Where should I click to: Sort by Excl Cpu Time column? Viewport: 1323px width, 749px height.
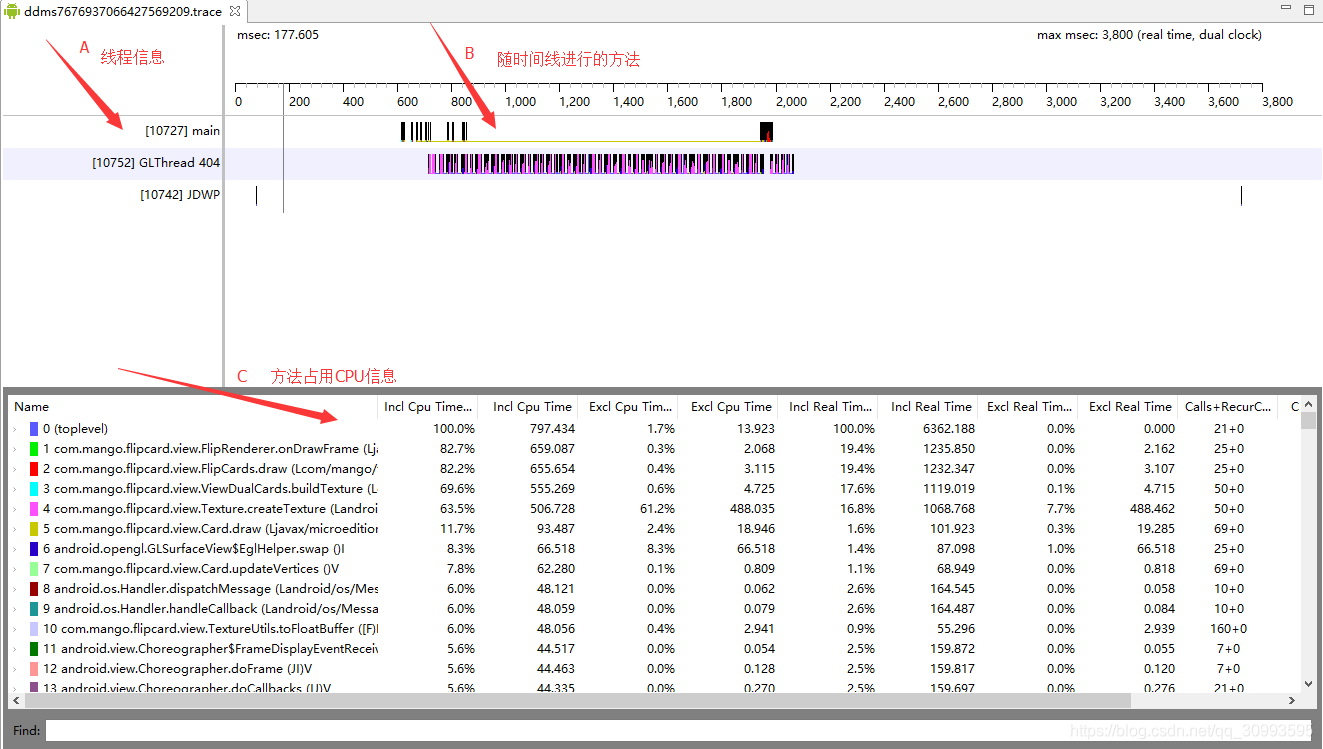pos(728,407)
